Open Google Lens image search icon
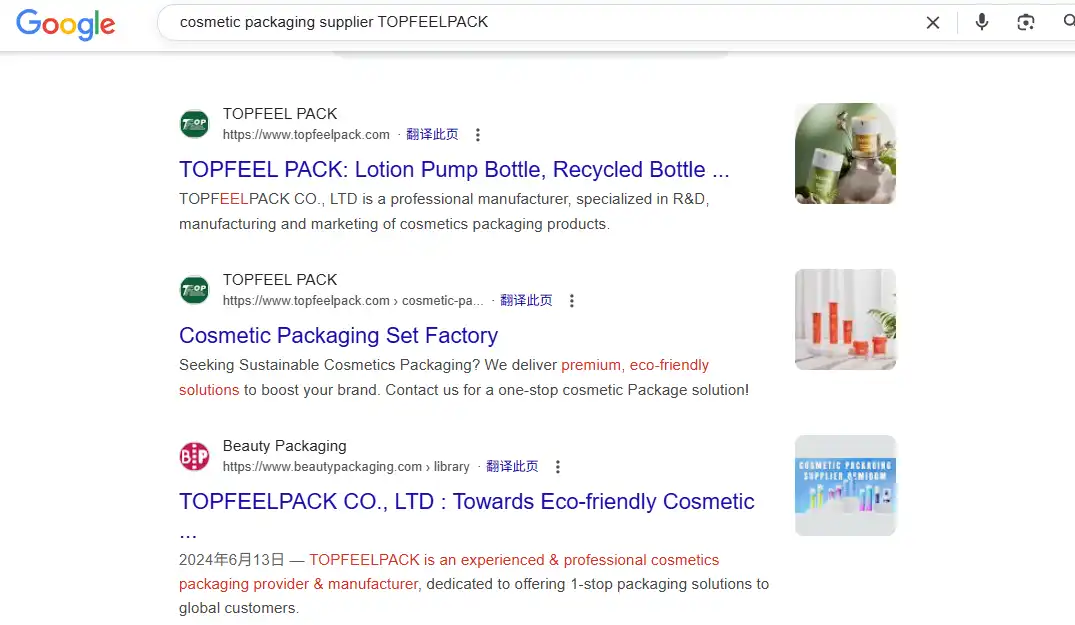This screenshot has height=625, width=1075. (x=1026, y=22)
